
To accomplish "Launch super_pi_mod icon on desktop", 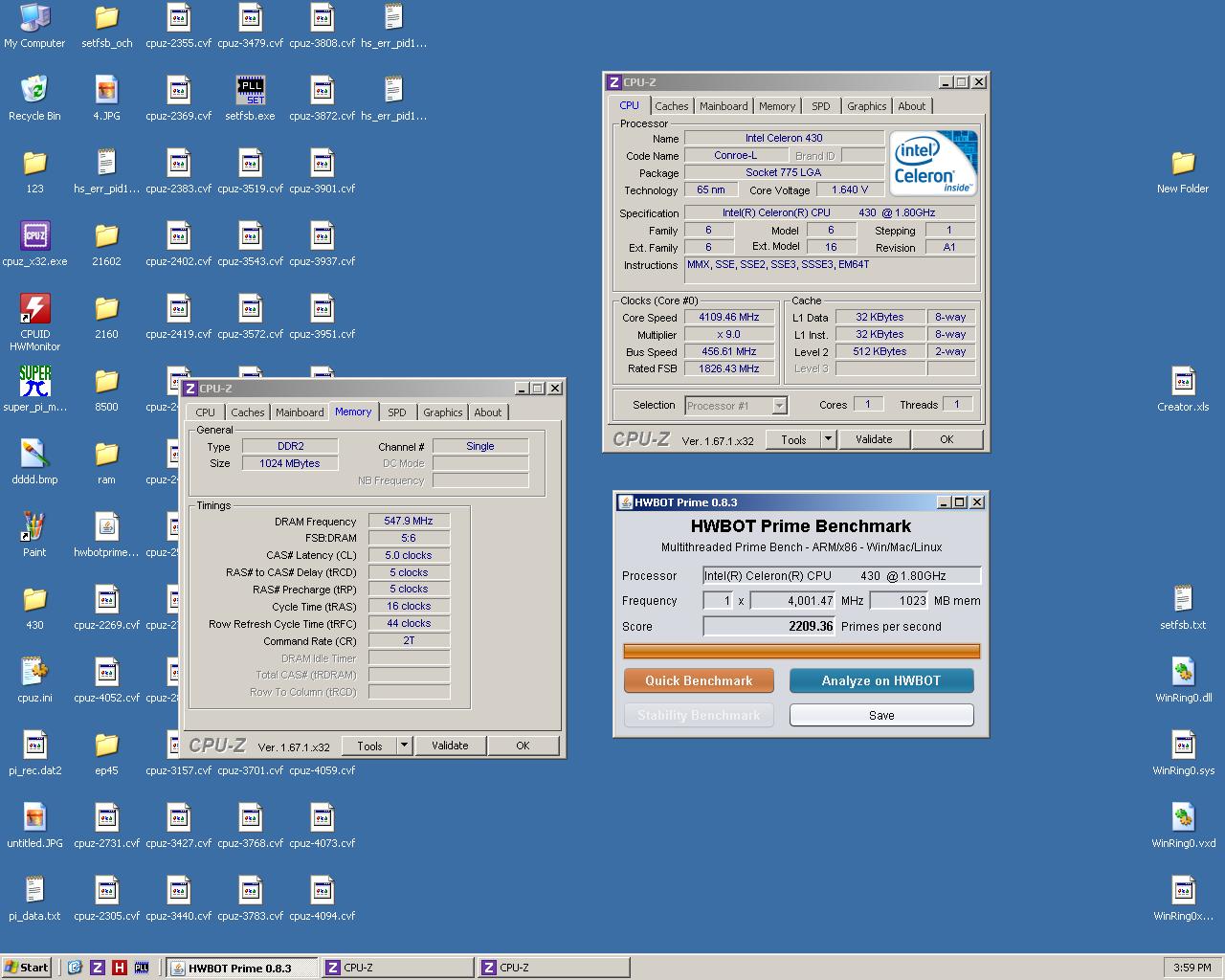I will [x=34, y=390].
